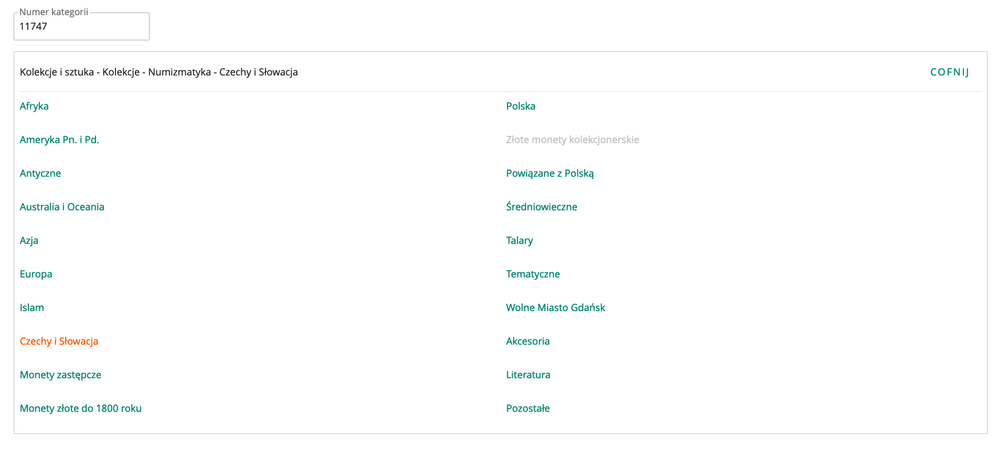Open the Islam category link
This screenshot has width=999, height=449.
click(32, 307)
